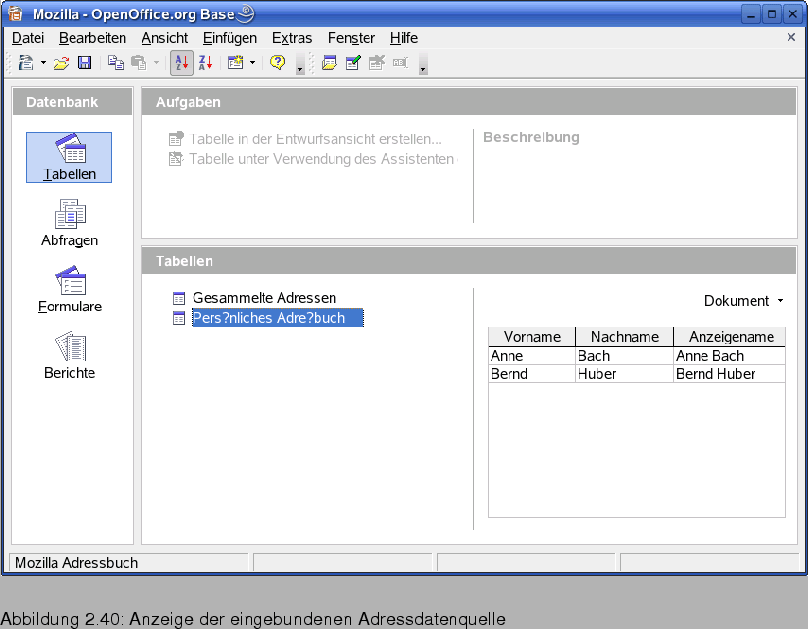Click the Save floppy disk icon
The height and width of the screenshot is (629, 808).
pos(84,63)
